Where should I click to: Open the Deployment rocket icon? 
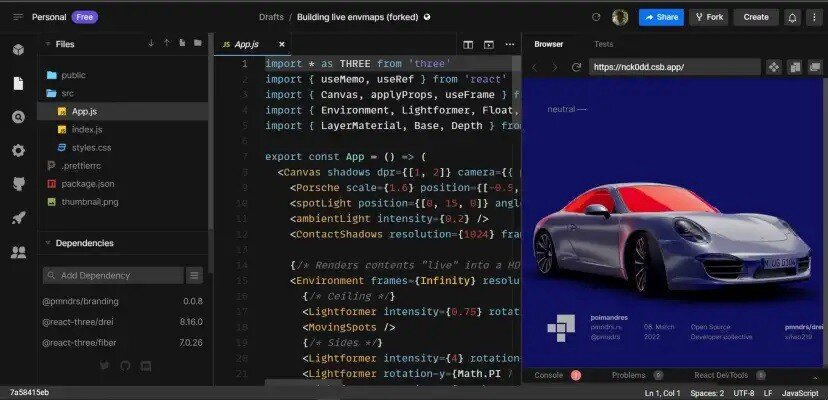18,218
